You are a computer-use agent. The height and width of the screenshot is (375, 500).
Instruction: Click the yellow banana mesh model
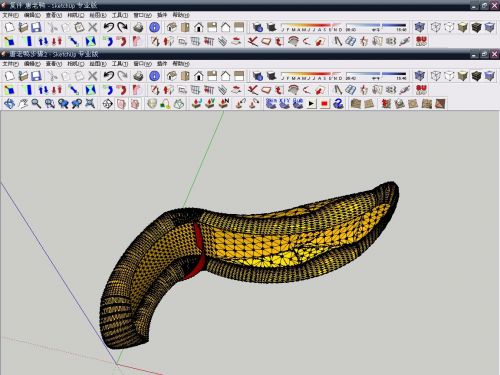click(x=253, y=253)
